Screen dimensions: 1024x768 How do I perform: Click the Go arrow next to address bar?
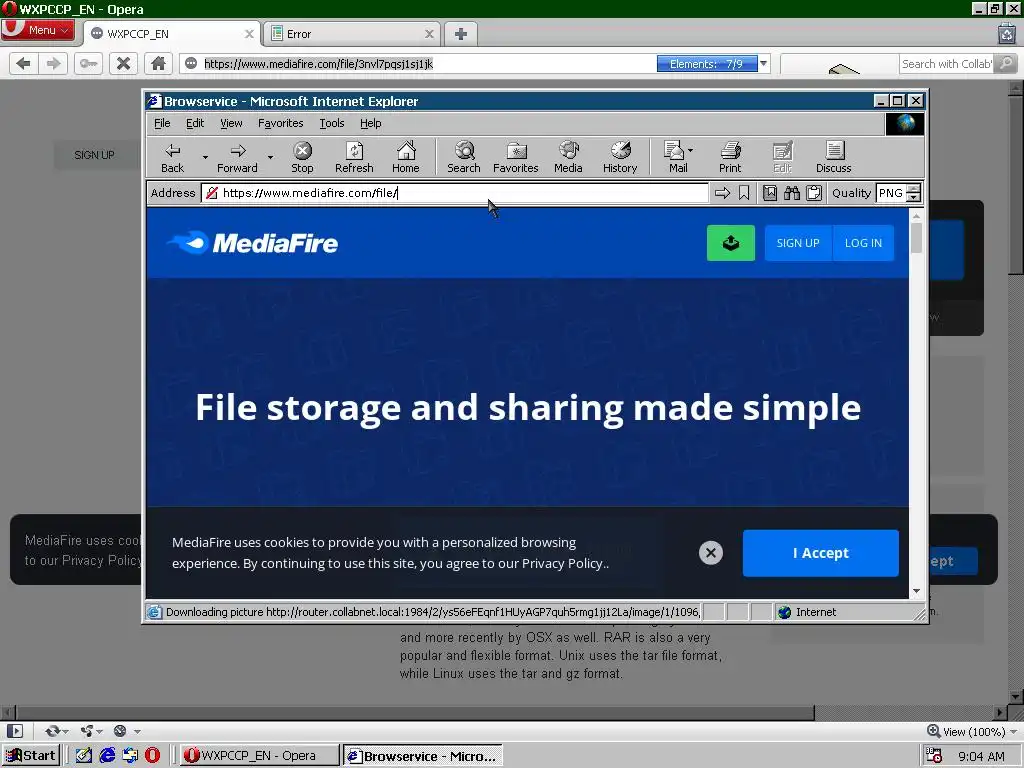[722, 193]
